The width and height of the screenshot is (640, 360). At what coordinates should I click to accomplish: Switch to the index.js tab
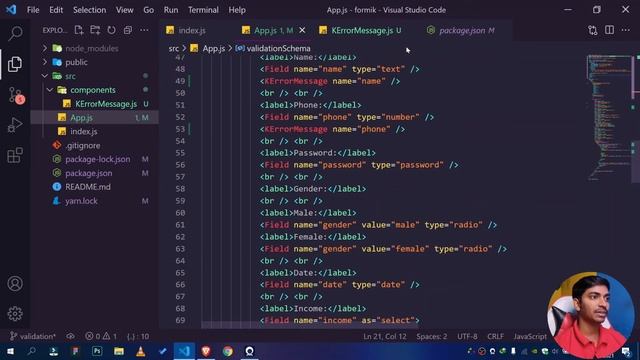pyautogui.click(x=192, y=30)
